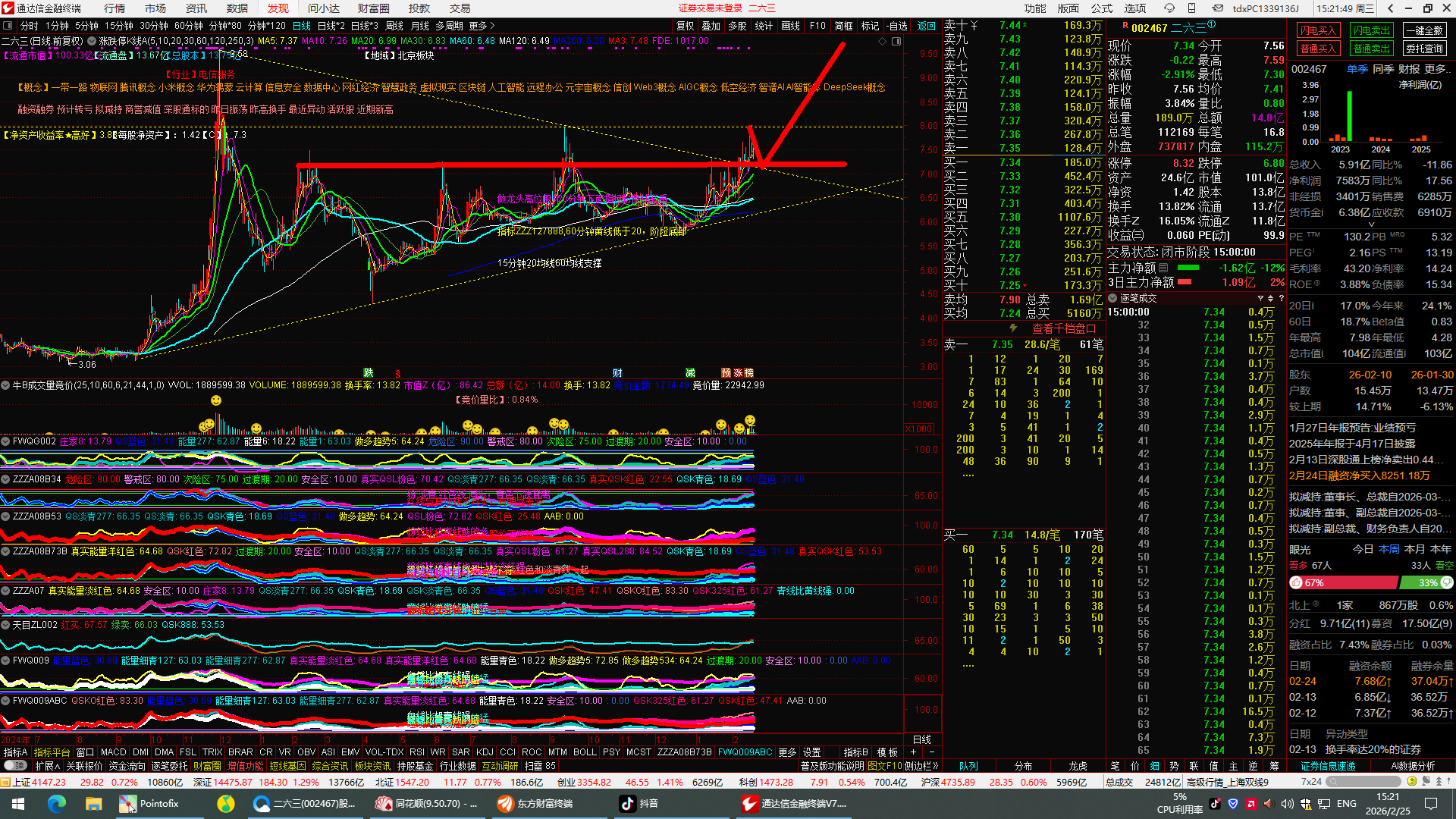Click the headset support icon in title bar

[1169, 8]
